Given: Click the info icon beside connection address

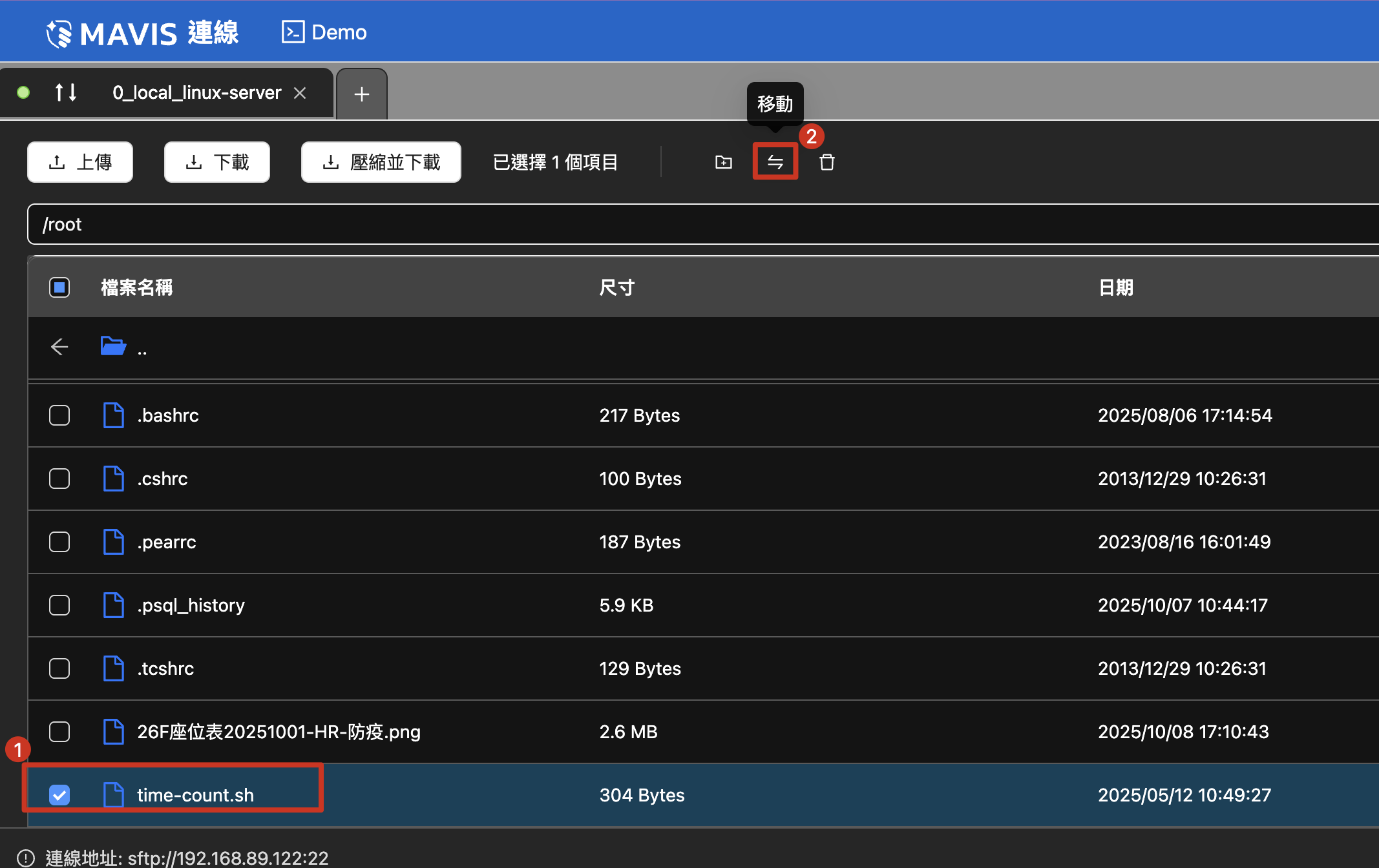Looking at the screenshot, I should tap(26, 858).
